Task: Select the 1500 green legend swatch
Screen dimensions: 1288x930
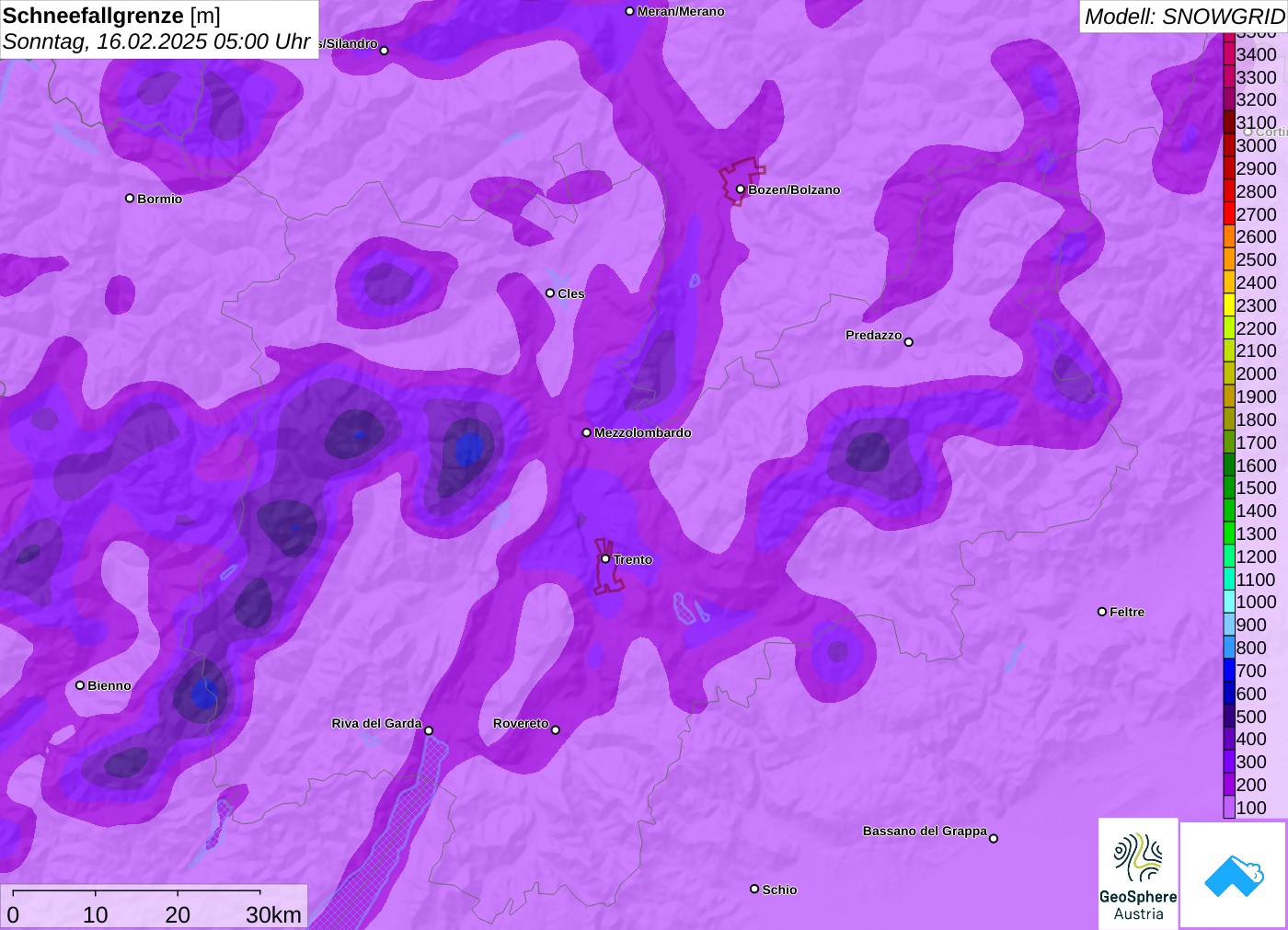Action: [1229, 488]
